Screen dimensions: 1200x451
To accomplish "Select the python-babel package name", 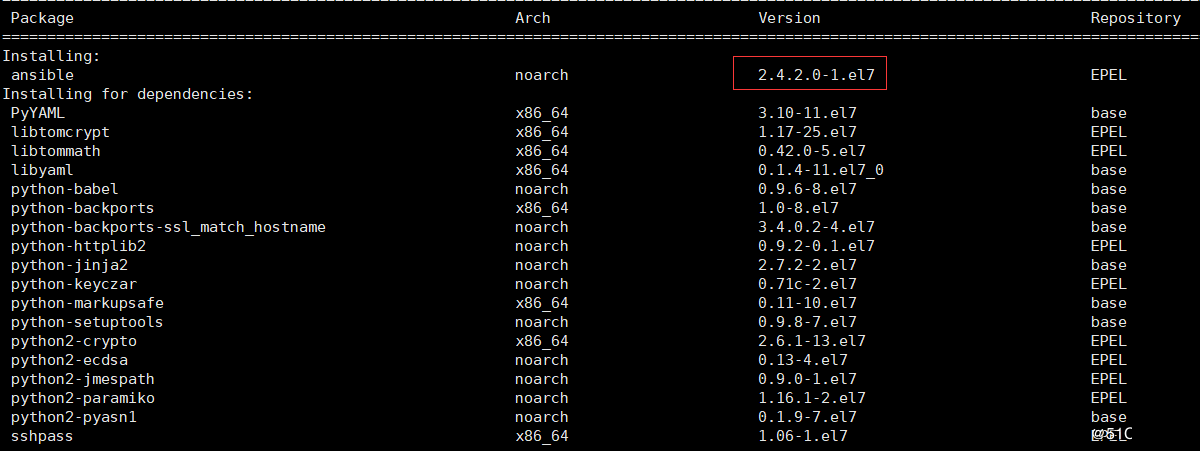I will [65, 189].
